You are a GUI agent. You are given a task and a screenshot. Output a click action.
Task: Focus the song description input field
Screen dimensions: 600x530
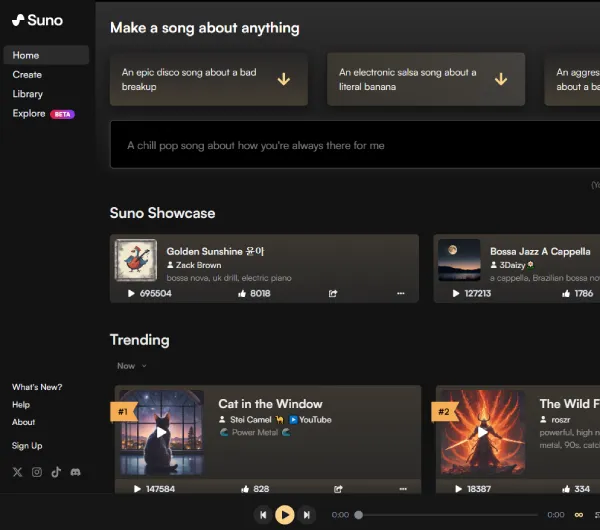click(x=355, y=145)
